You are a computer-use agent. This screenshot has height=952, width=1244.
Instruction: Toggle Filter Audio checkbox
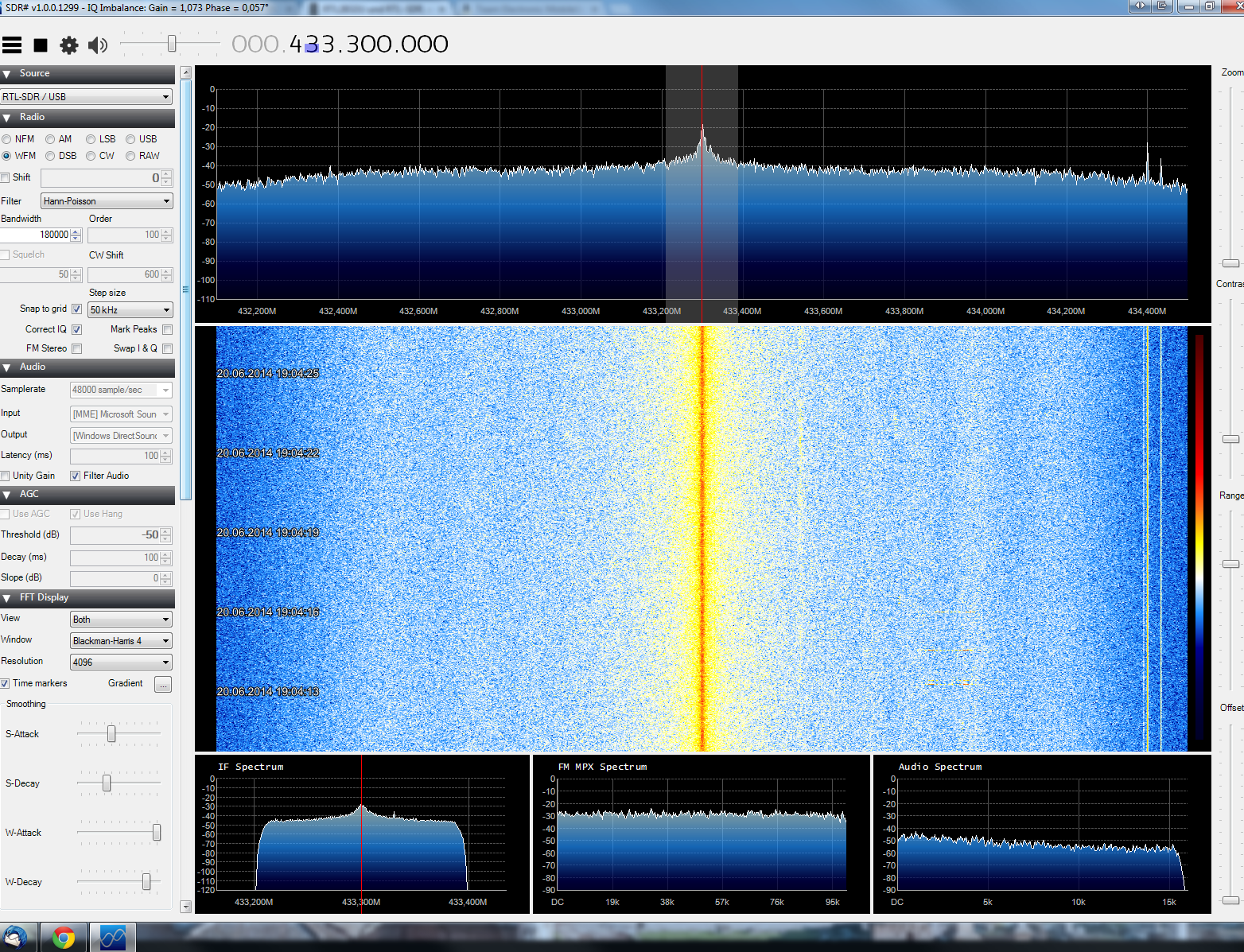76,476
